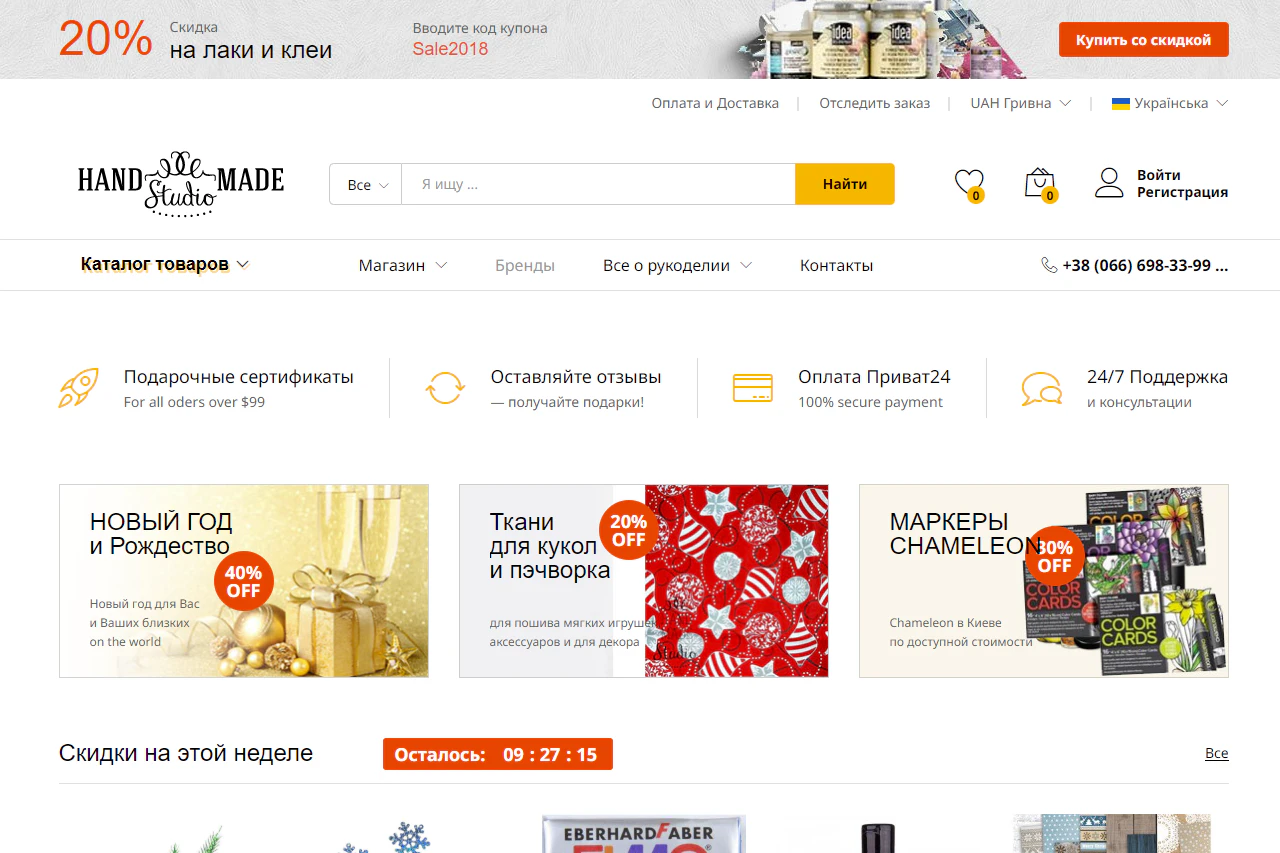Expand the Каталог товаров menu

(x=165, y=265)
